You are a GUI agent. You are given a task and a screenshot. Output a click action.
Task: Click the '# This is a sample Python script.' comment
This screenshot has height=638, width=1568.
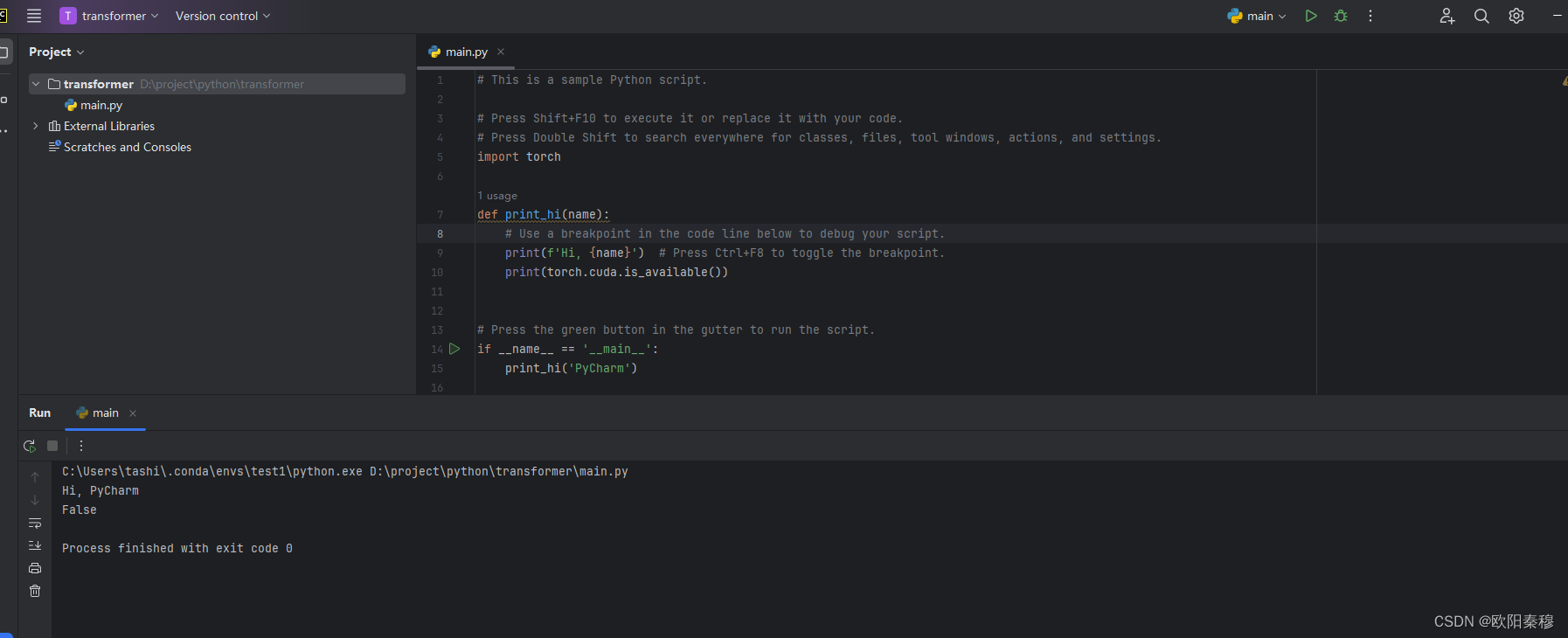tap(592, 80)
